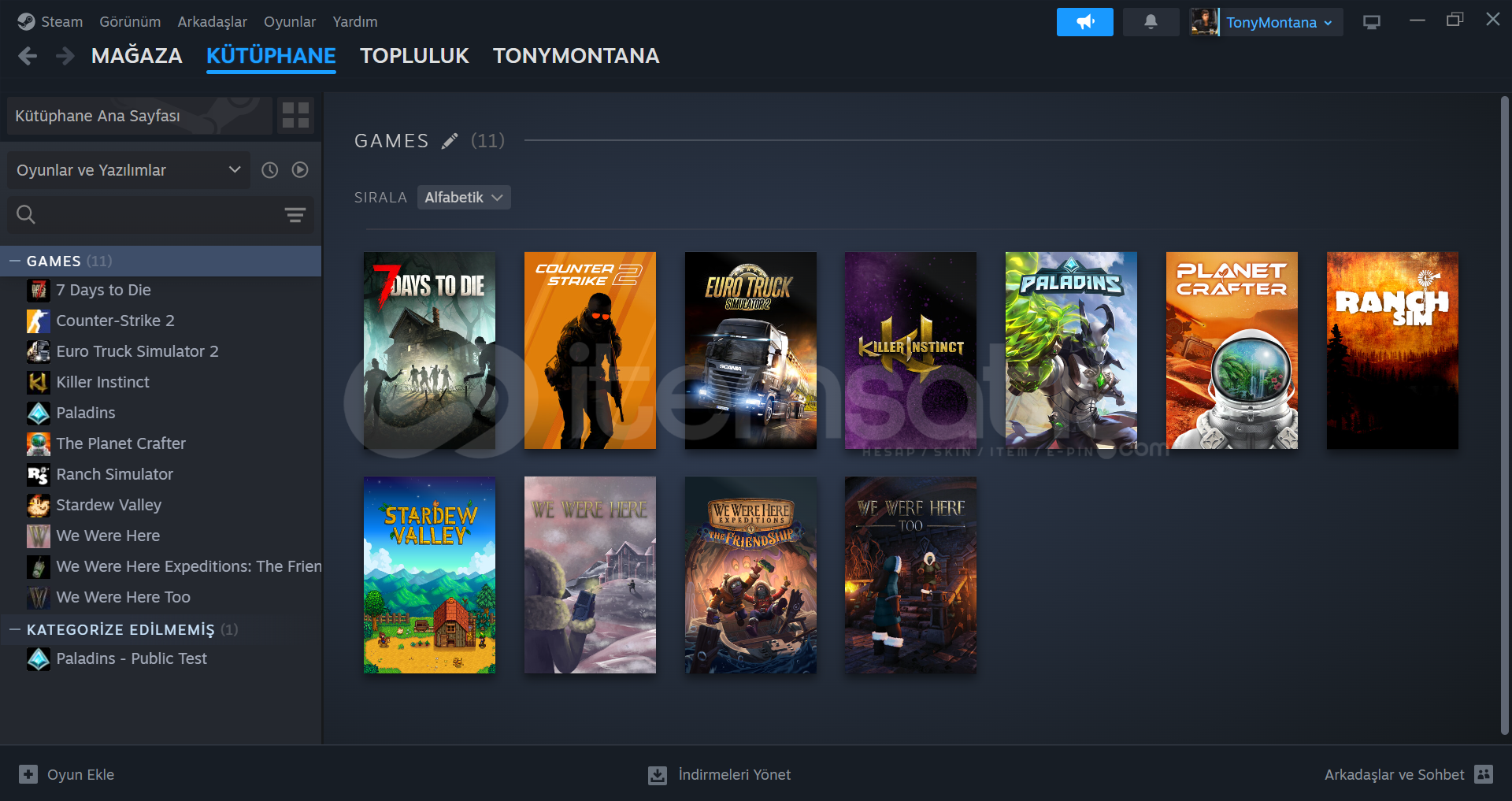Click the Add Game plus icon
Viewport: 1512px width, 801px height.
(28, 774)
